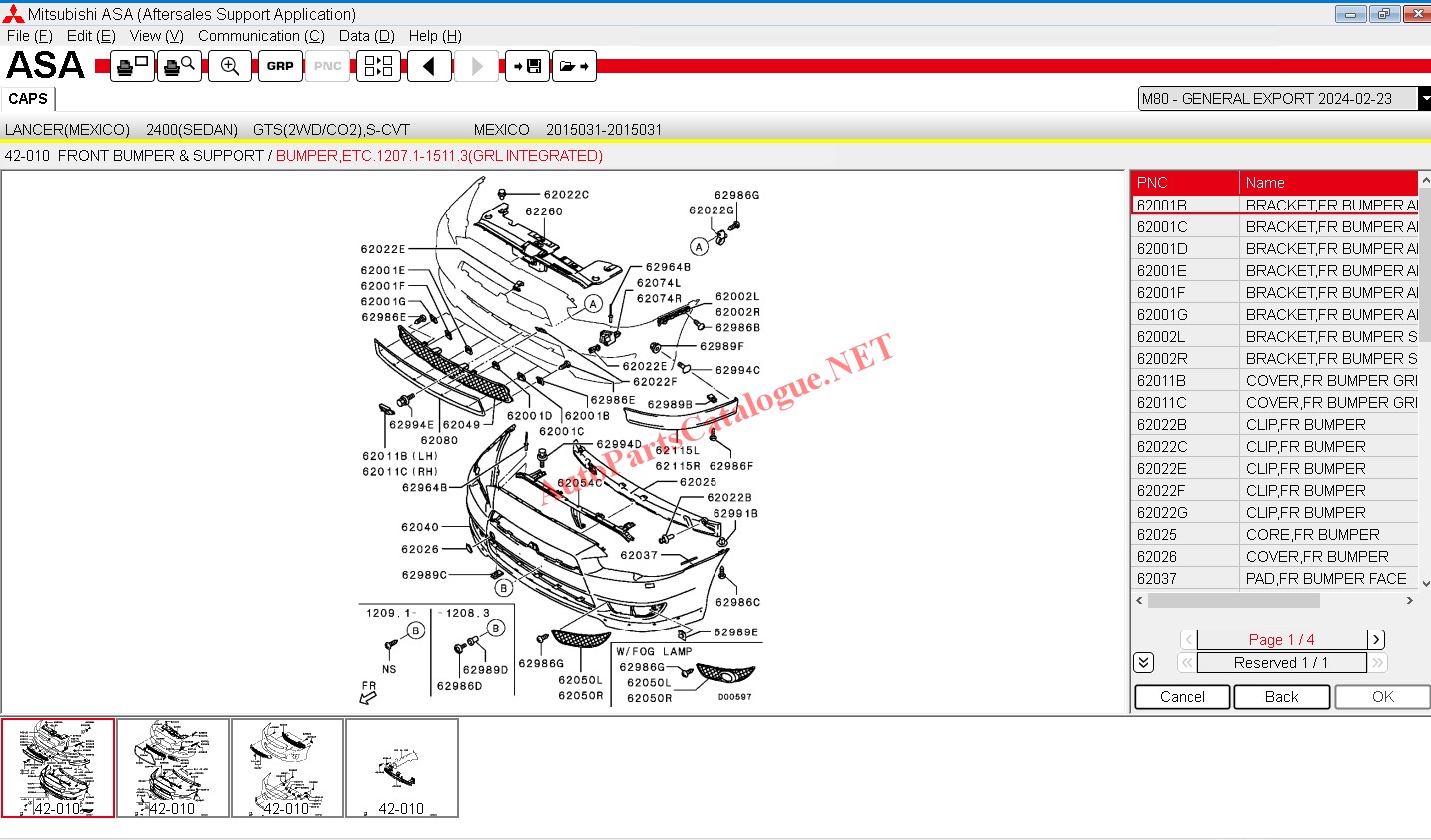Click the forward right arrow icon
The height and width of the screenshot is (840, 1431).
[x=476, y=66]
